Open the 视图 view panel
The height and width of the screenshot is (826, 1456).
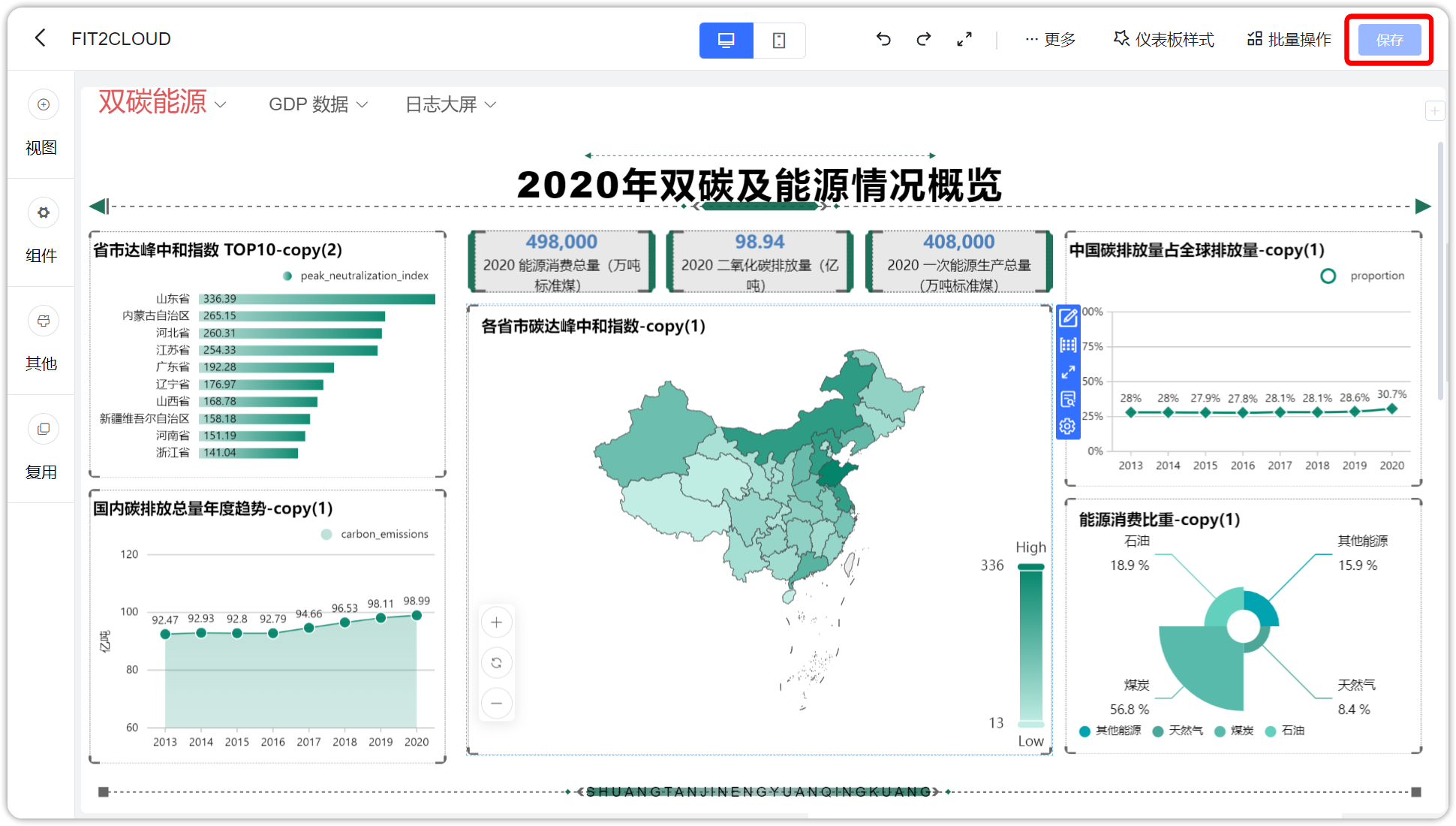point(42,125)
